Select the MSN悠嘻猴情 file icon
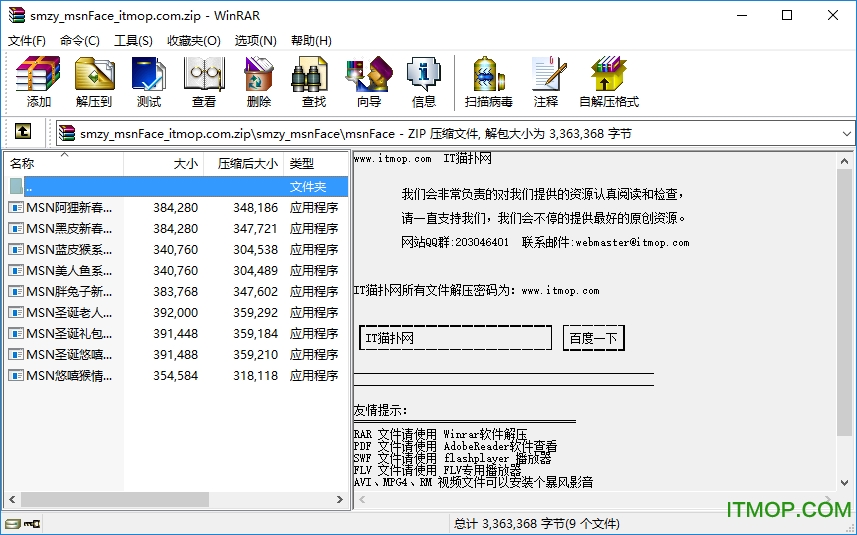 16,375
